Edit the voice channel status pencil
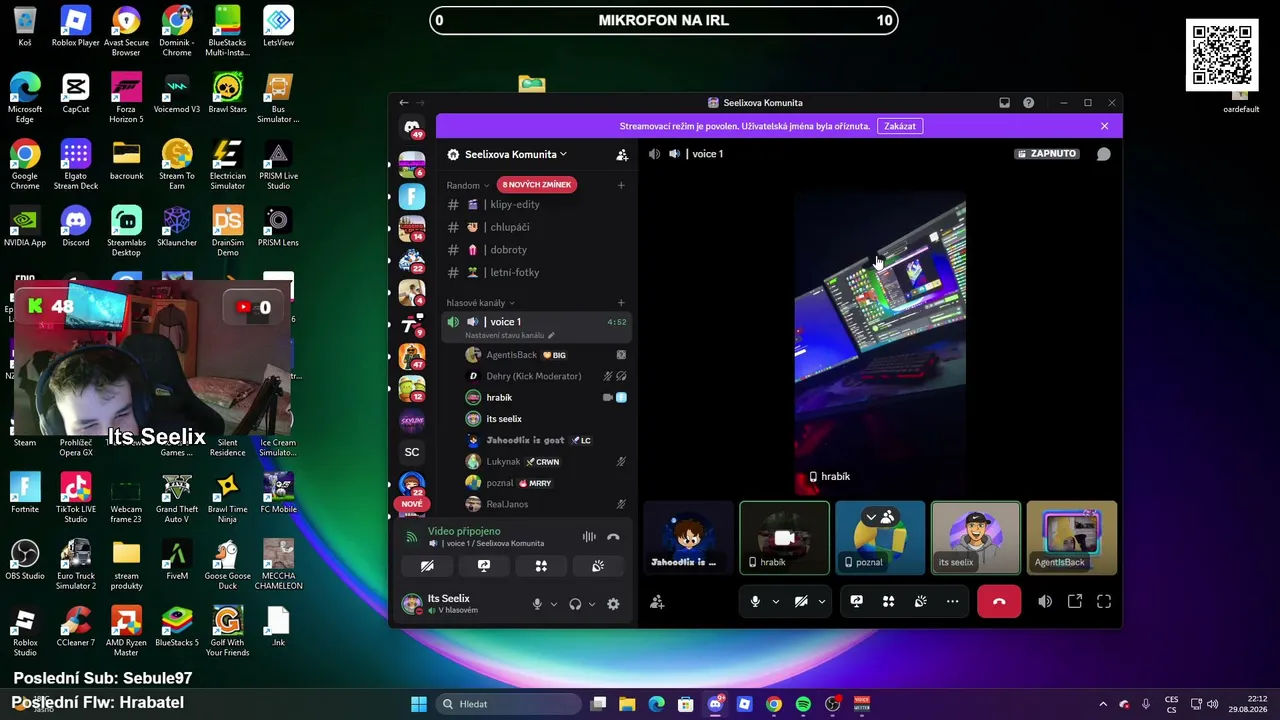Viewport: 1280px width, 720px height. (551, 335)
